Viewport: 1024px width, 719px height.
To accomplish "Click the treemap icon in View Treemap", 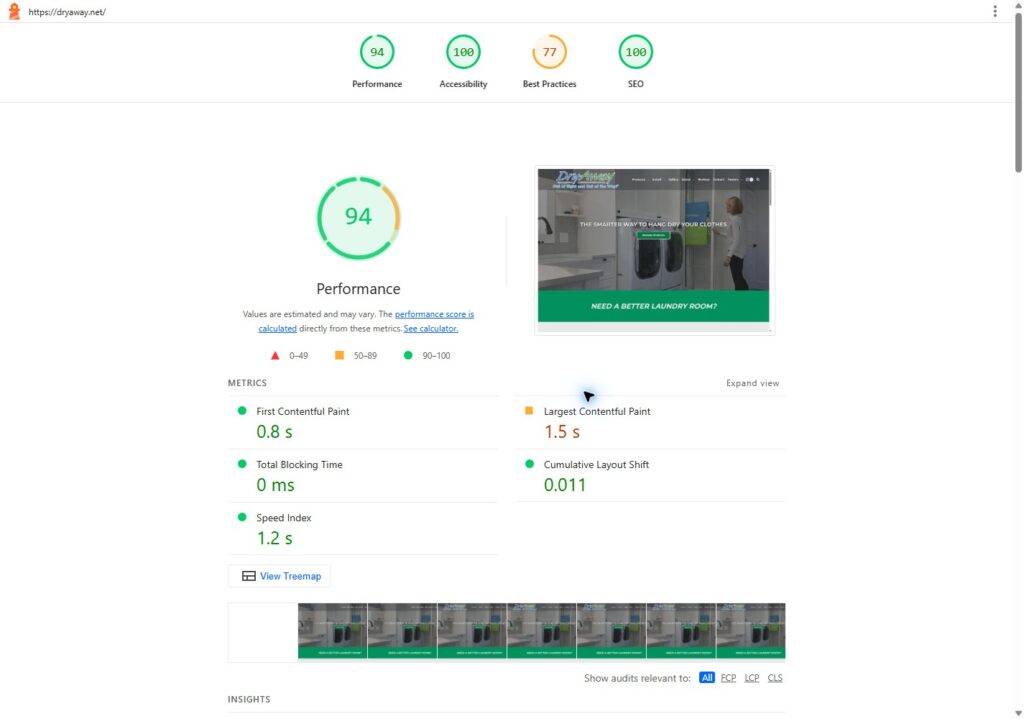I will (x=249, y=576).
